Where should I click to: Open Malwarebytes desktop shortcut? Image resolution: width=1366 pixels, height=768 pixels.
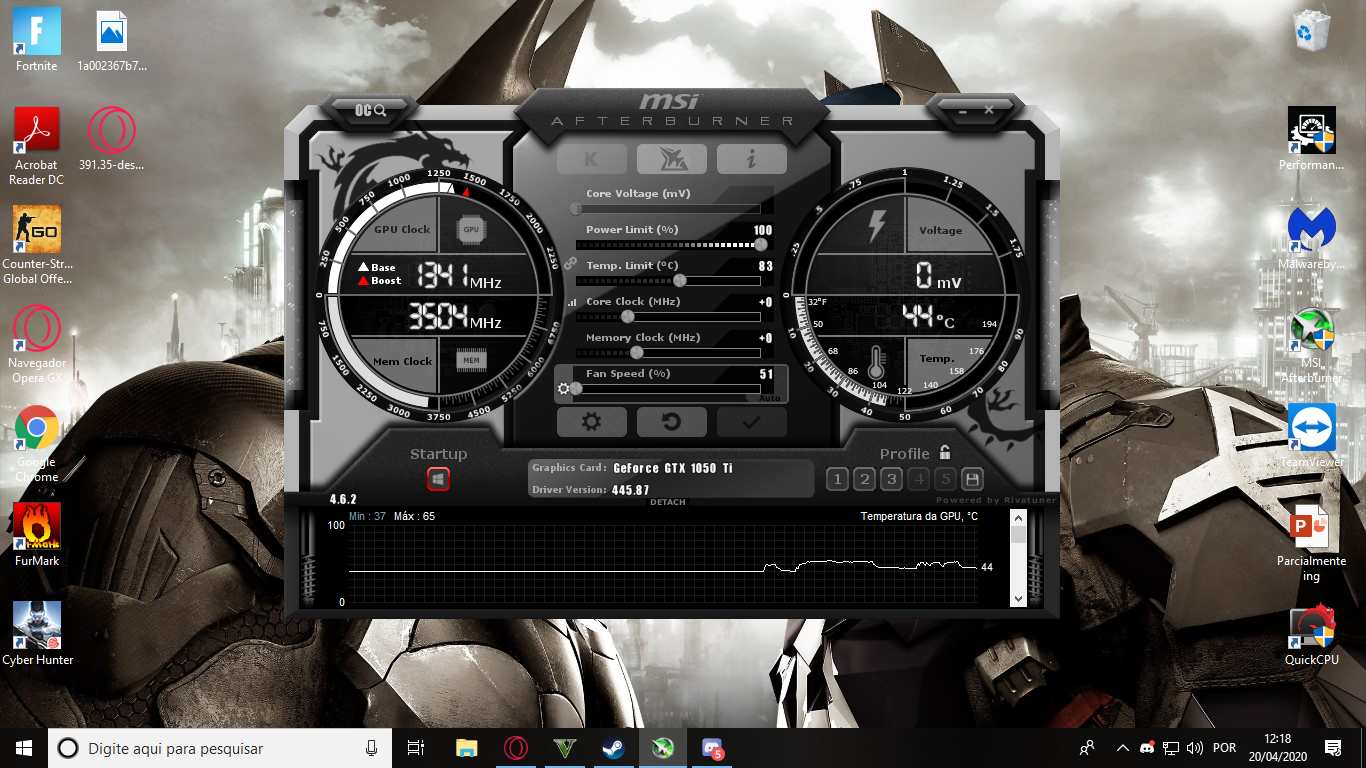click(1311, 238)
